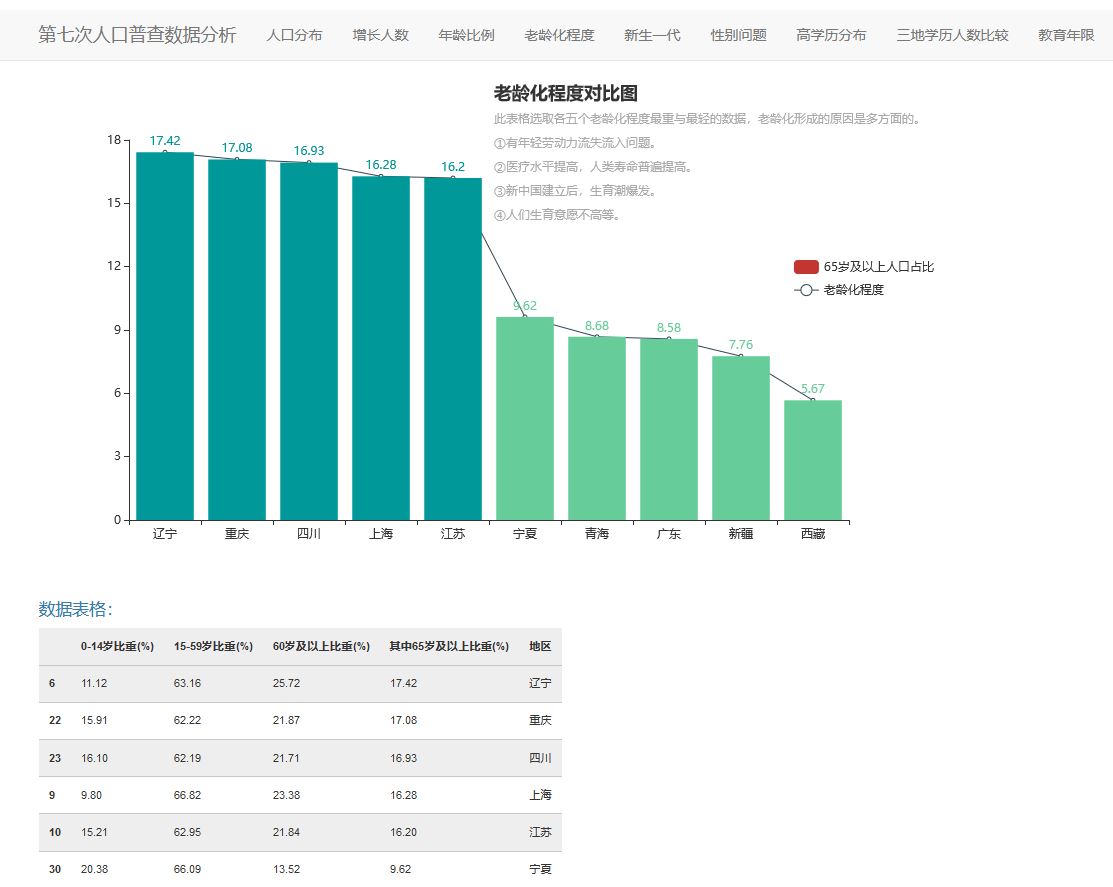Click the 辽宁 cell in the table
Viewport: 1113px width, 887px height.
[540, 683]
